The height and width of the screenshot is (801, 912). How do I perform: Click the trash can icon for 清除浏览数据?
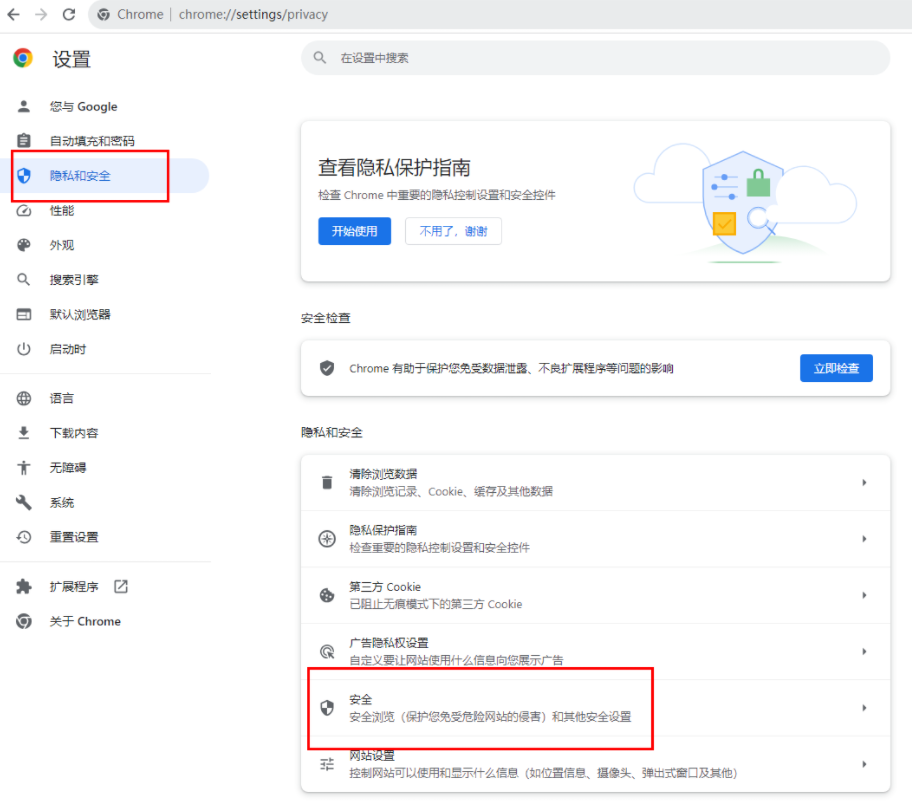[x=327, y=482]
